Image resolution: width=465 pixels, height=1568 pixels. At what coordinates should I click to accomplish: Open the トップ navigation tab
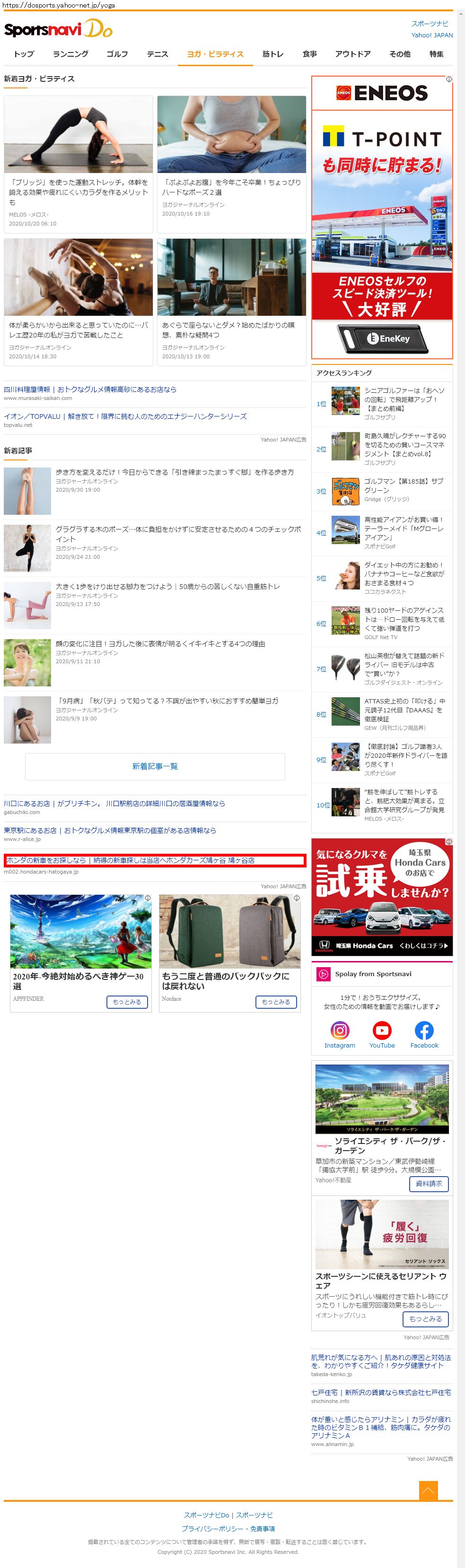25,54
